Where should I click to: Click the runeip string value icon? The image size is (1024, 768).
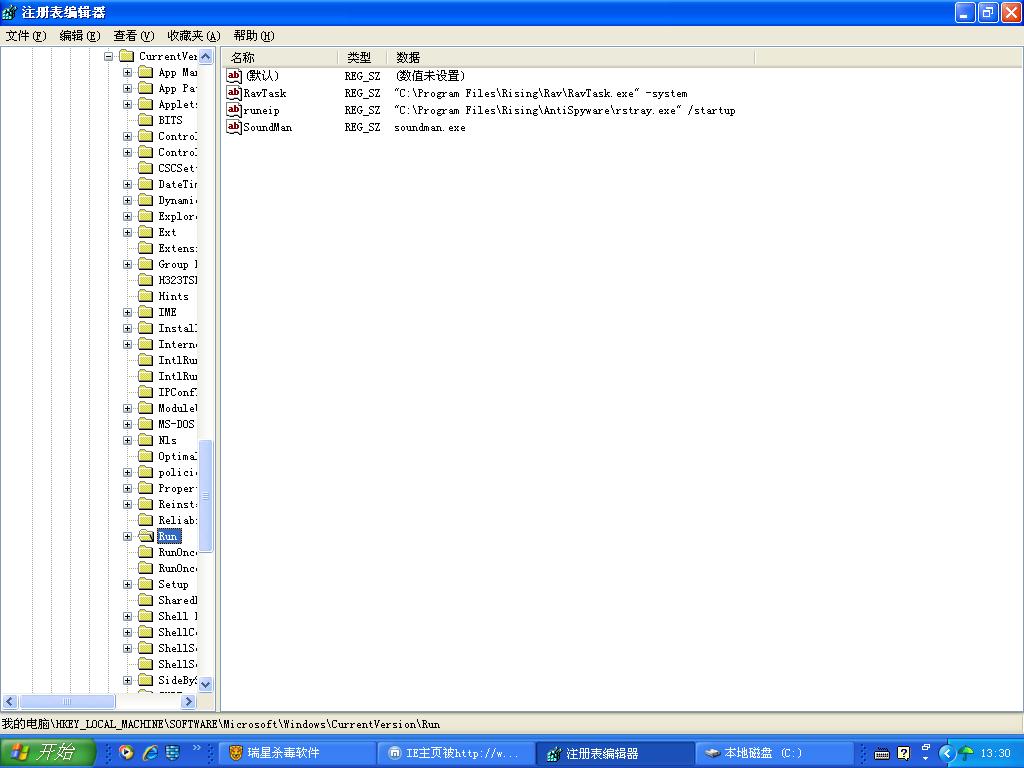(x=234, y=110)
